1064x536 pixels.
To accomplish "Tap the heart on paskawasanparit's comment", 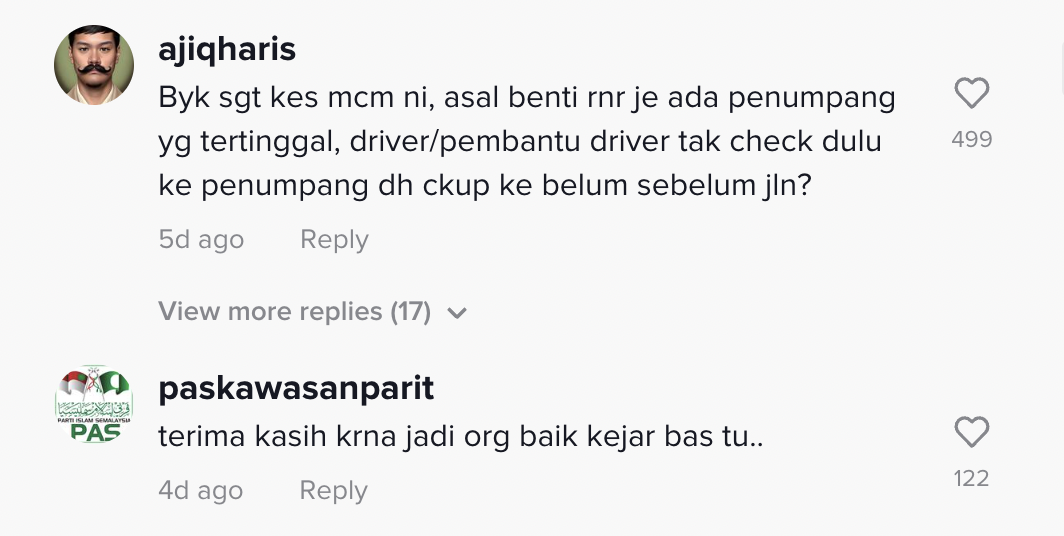I will 971,433.
